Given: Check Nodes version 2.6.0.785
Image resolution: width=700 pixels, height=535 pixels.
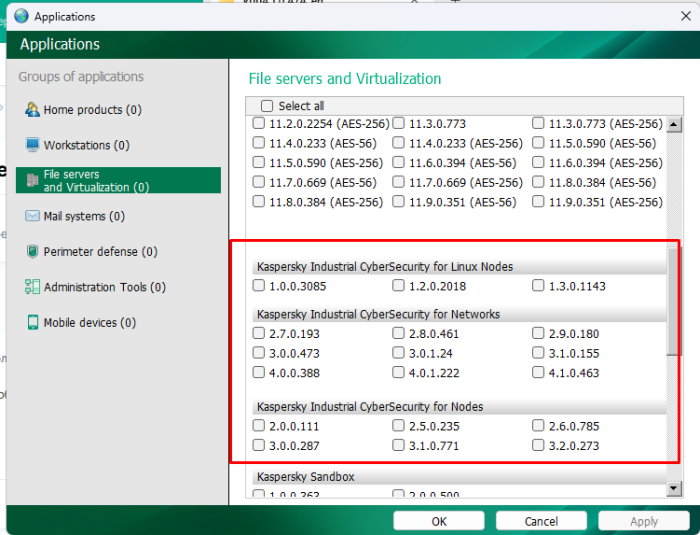Looking at the screenshot, I should click(x=538, y=426).
